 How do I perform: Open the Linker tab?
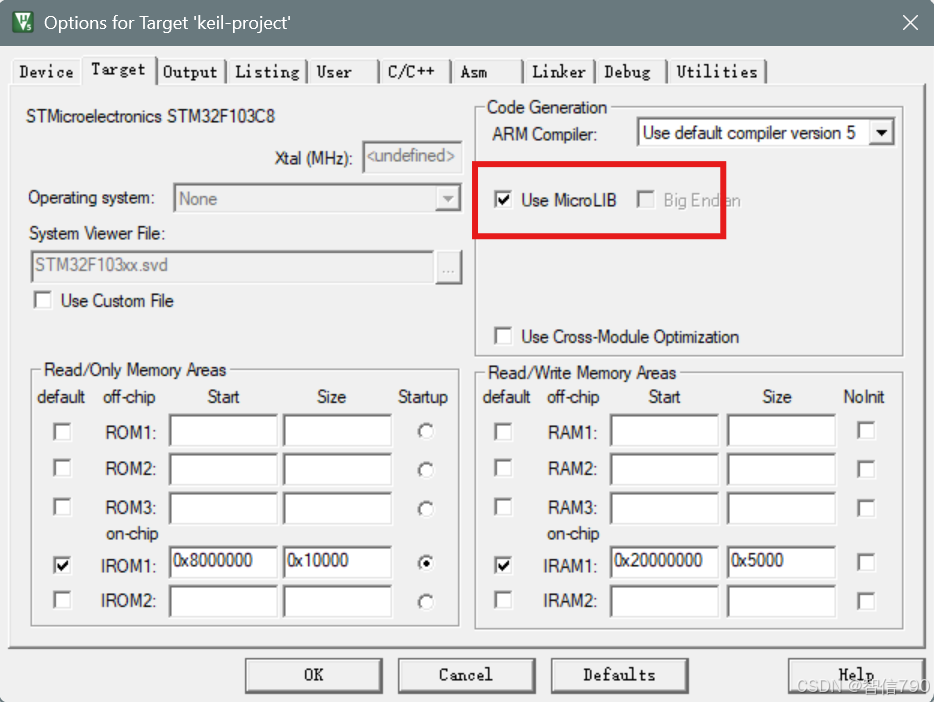pos(559,72)
